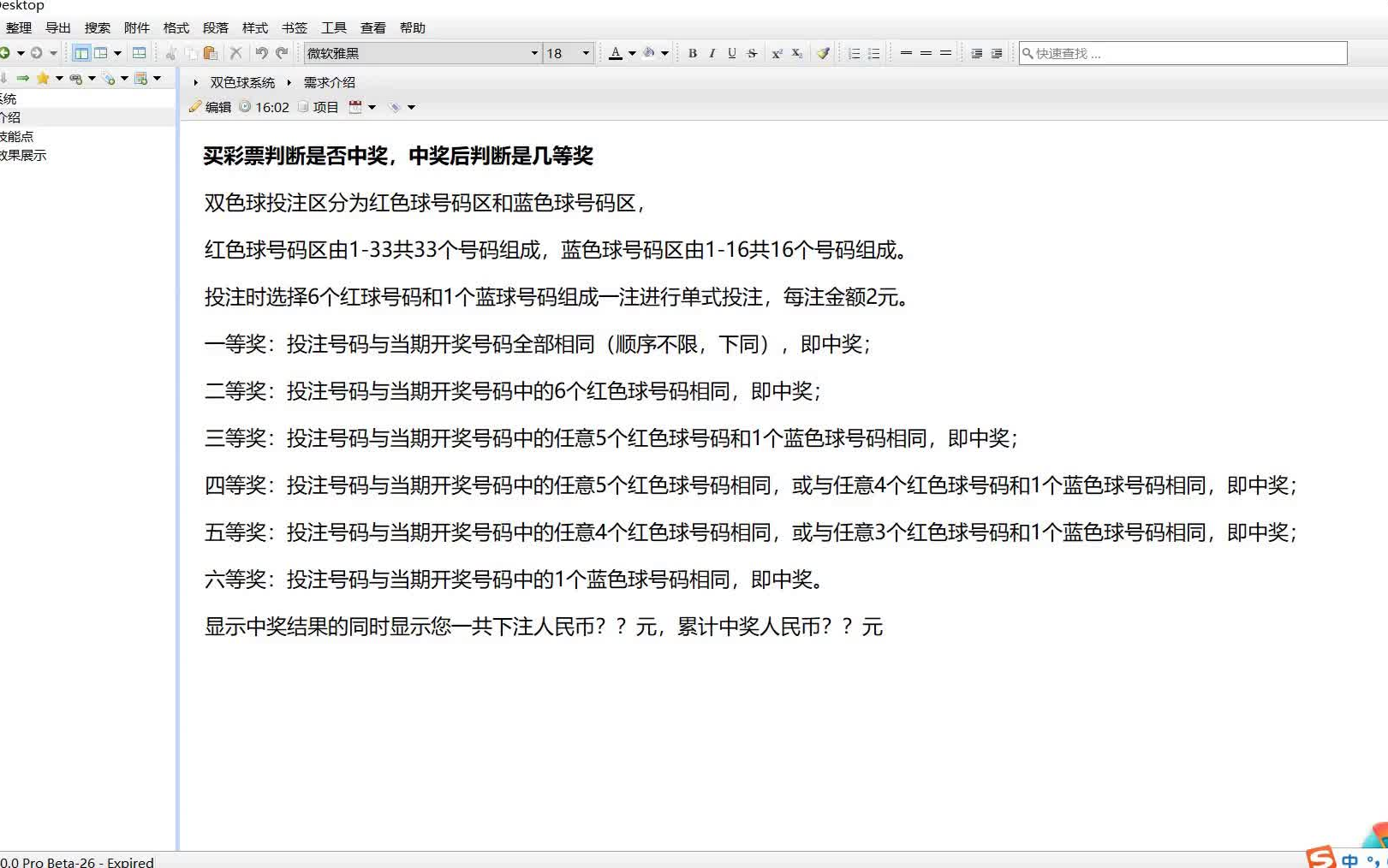Viewport: 1388px width, 868px height.
Task: Paste clipboard contents with the paste icon
Action: (211, 53)
